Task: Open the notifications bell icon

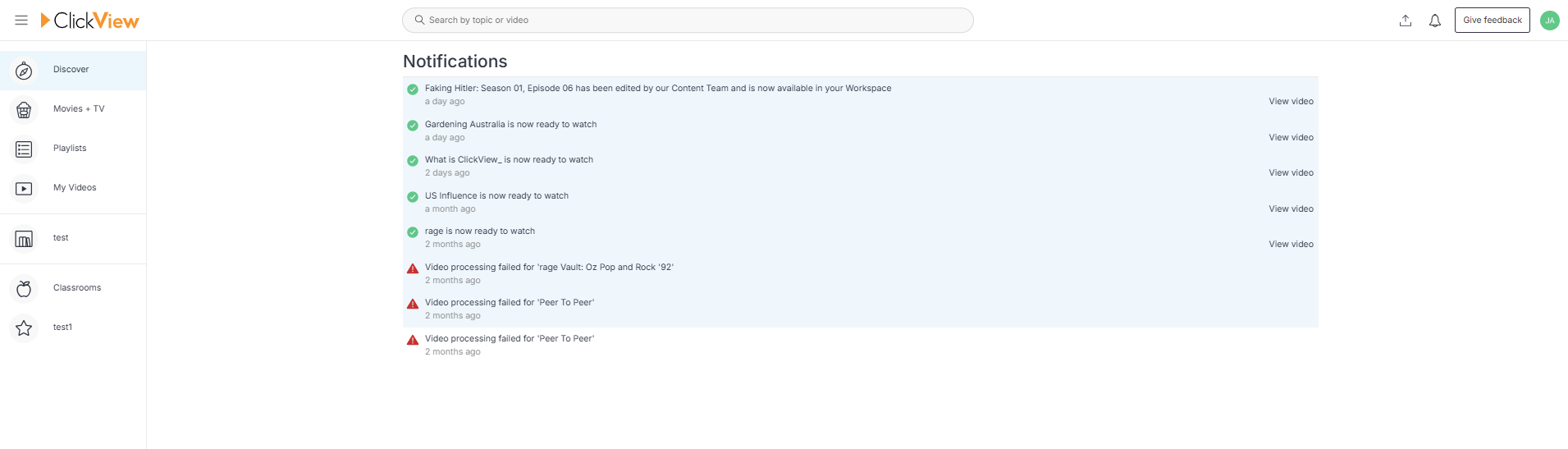Action: [1435, 21]
